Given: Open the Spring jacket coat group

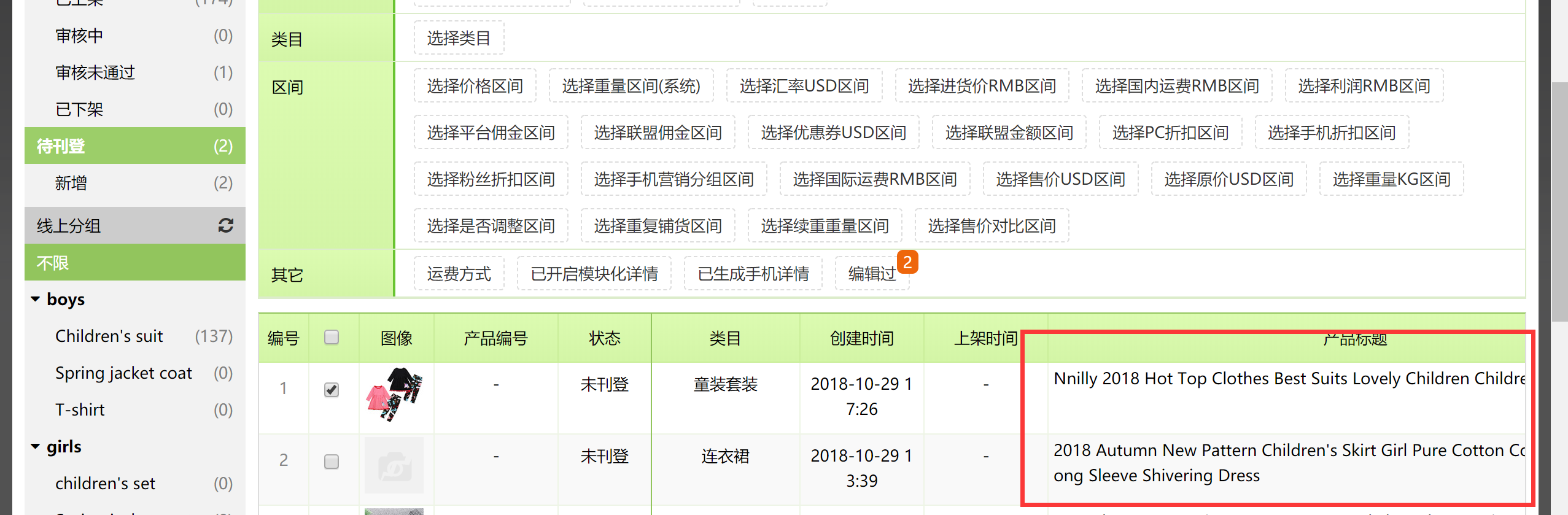Looking at the screenshot, I should tap(135, 373).
